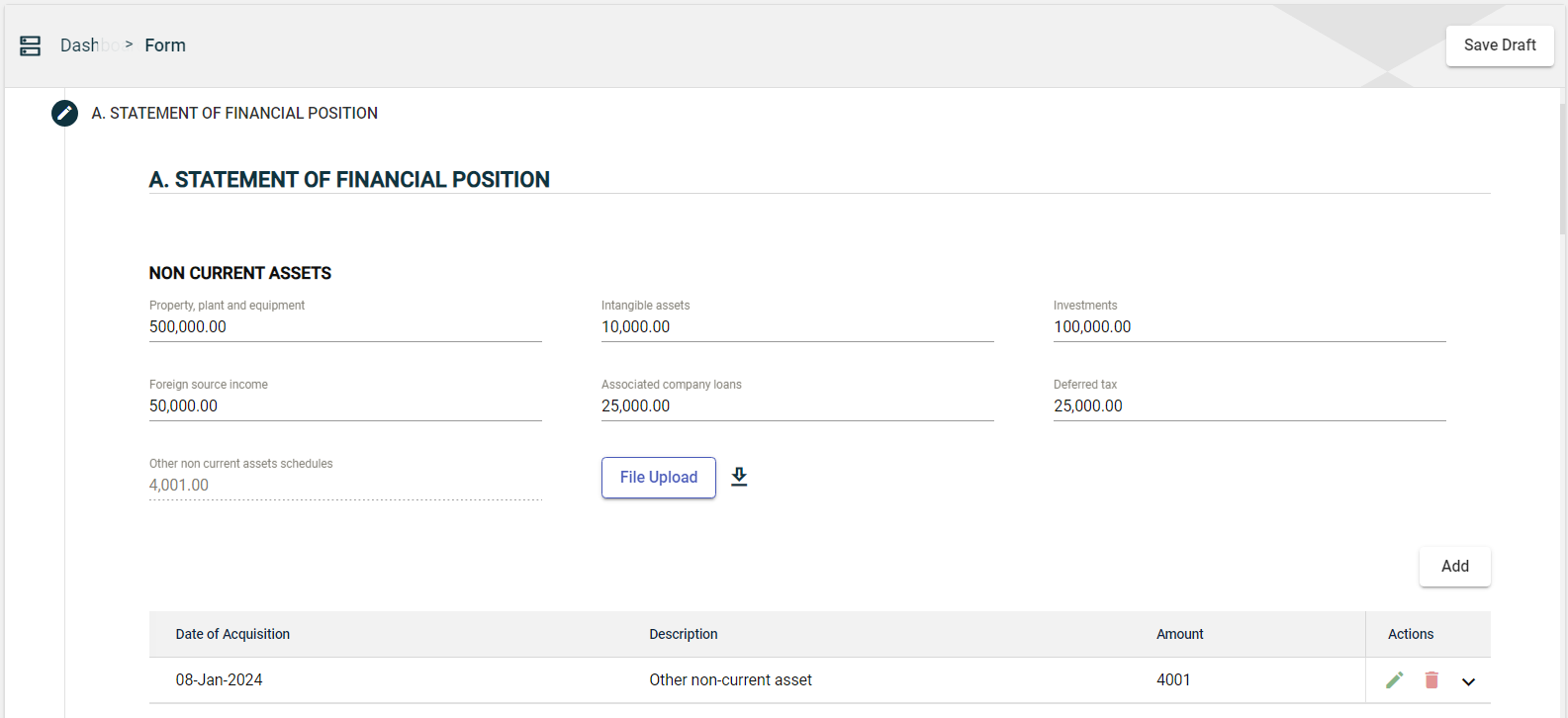Focus the Deferred tax input field
The width and height of the screenshot is (1568, 718).
coord(1248,405)
